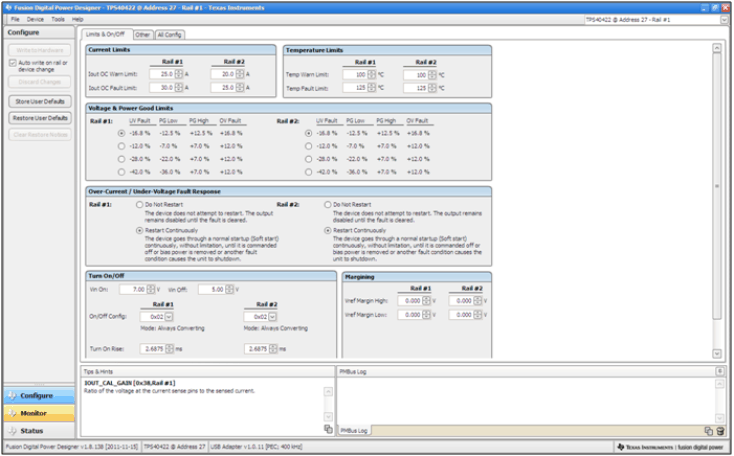Open the Device menu
734x456 pixels.
pos(35,19)
